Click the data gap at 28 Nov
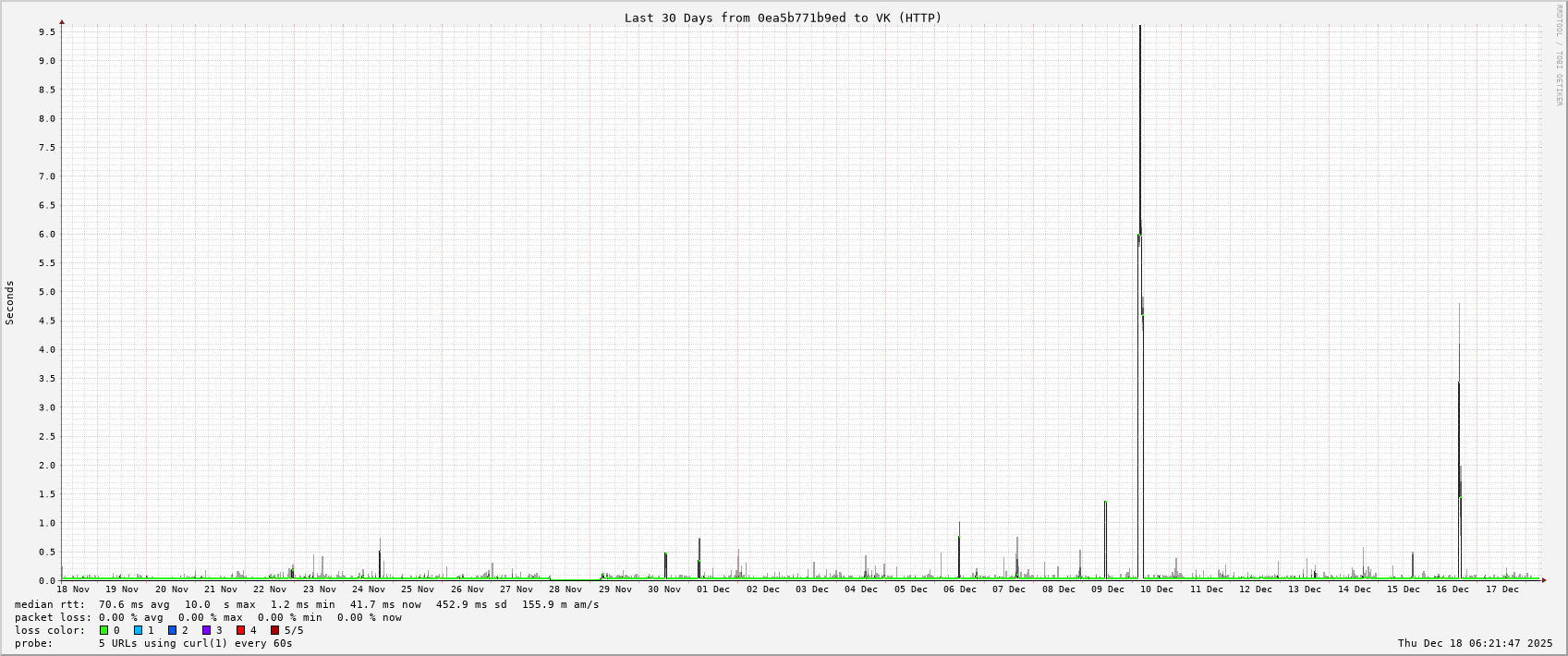The width and height of the screenshot is (1568, 656). click(x=575, y=579)
